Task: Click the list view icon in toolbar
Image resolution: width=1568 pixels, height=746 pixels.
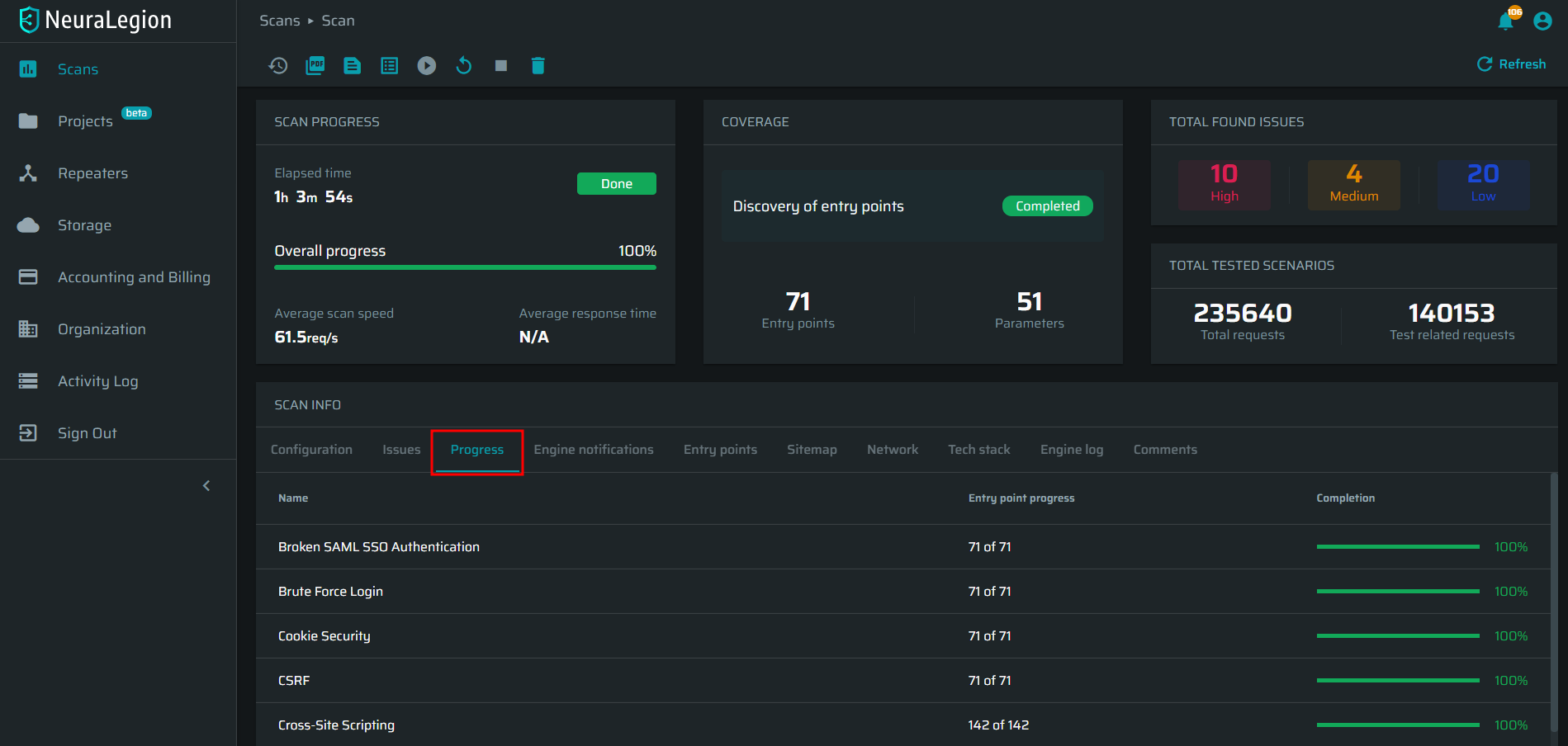Action: 390,65
